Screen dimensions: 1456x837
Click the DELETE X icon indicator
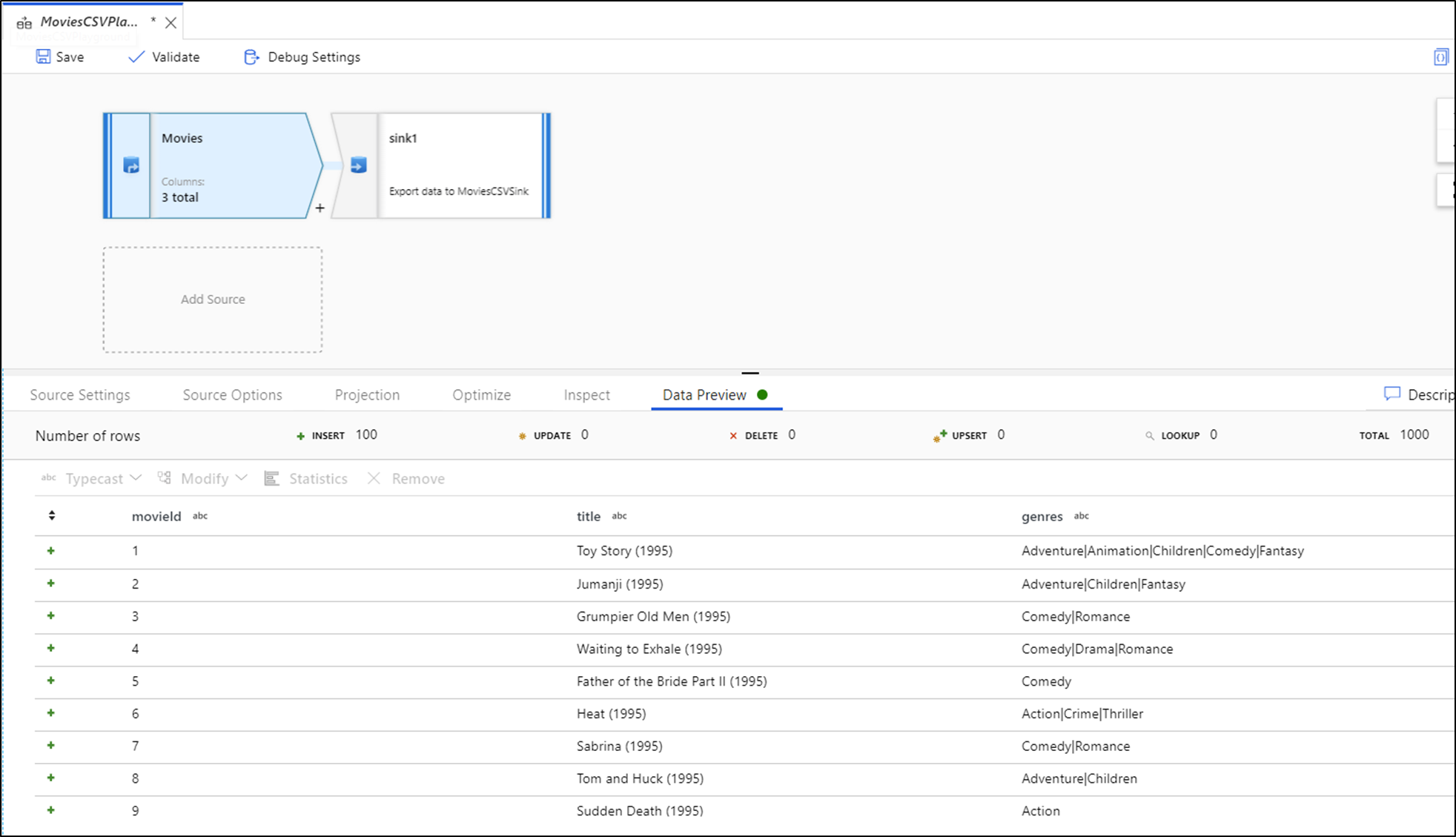click(x=732, y=435)
